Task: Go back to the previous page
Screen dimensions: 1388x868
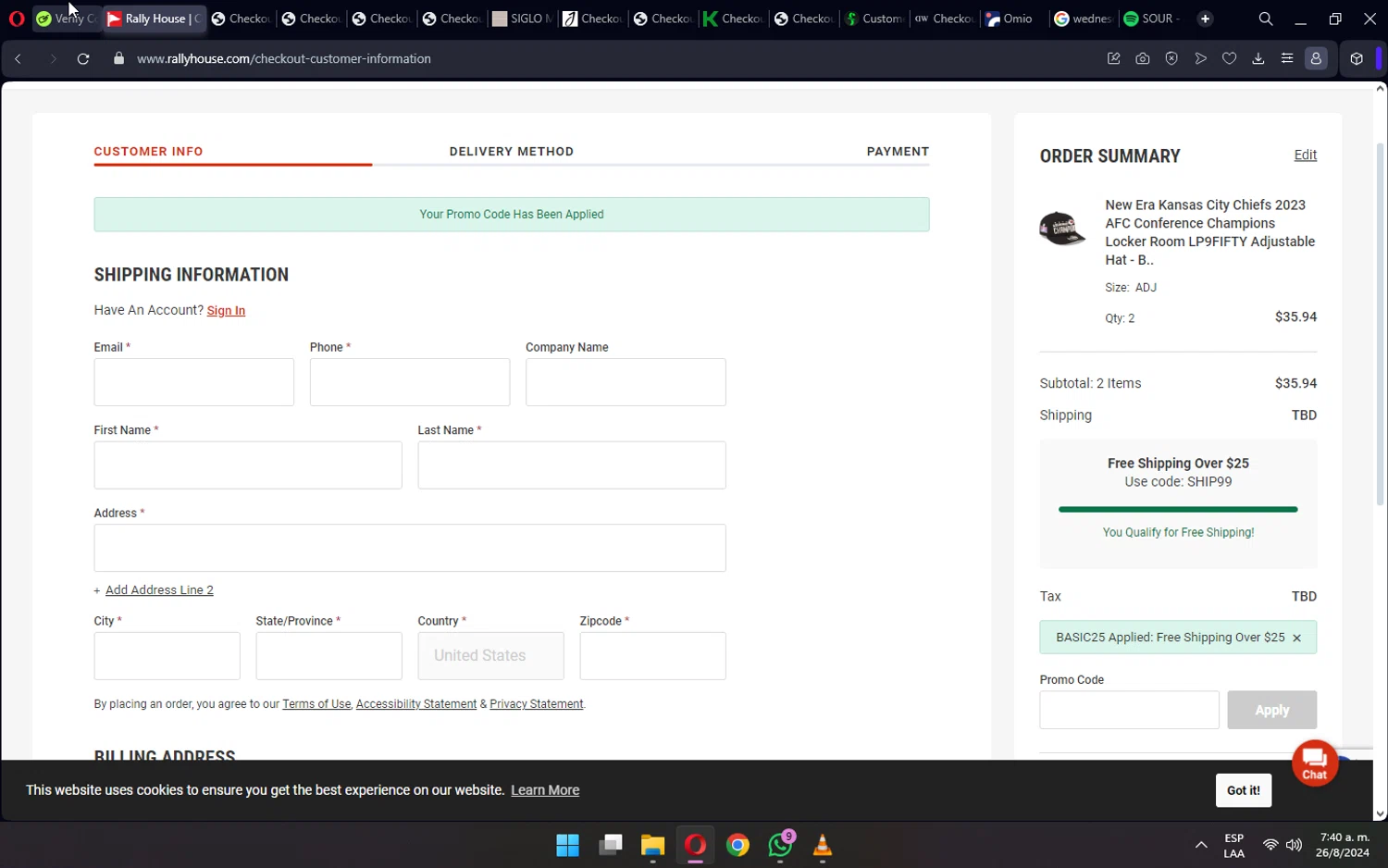Action: click(x=18, y=58)
